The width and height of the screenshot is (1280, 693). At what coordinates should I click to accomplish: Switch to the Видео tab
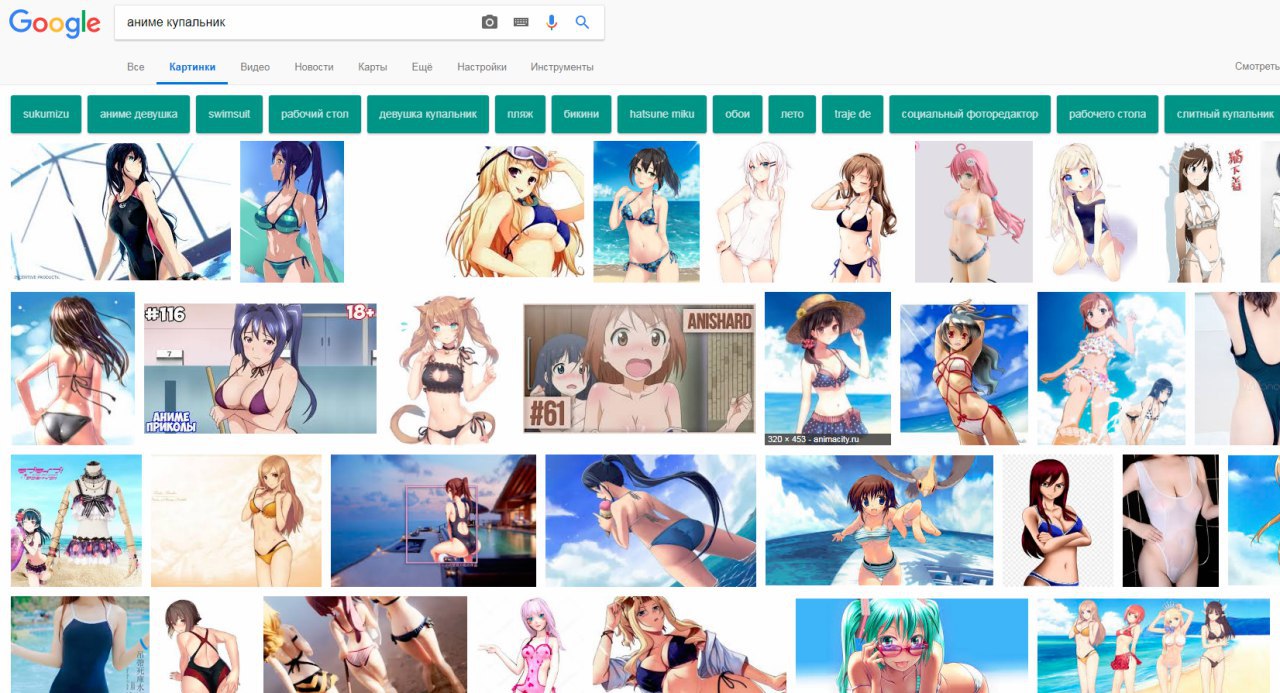pyautogui.click(x=255, y=67)
